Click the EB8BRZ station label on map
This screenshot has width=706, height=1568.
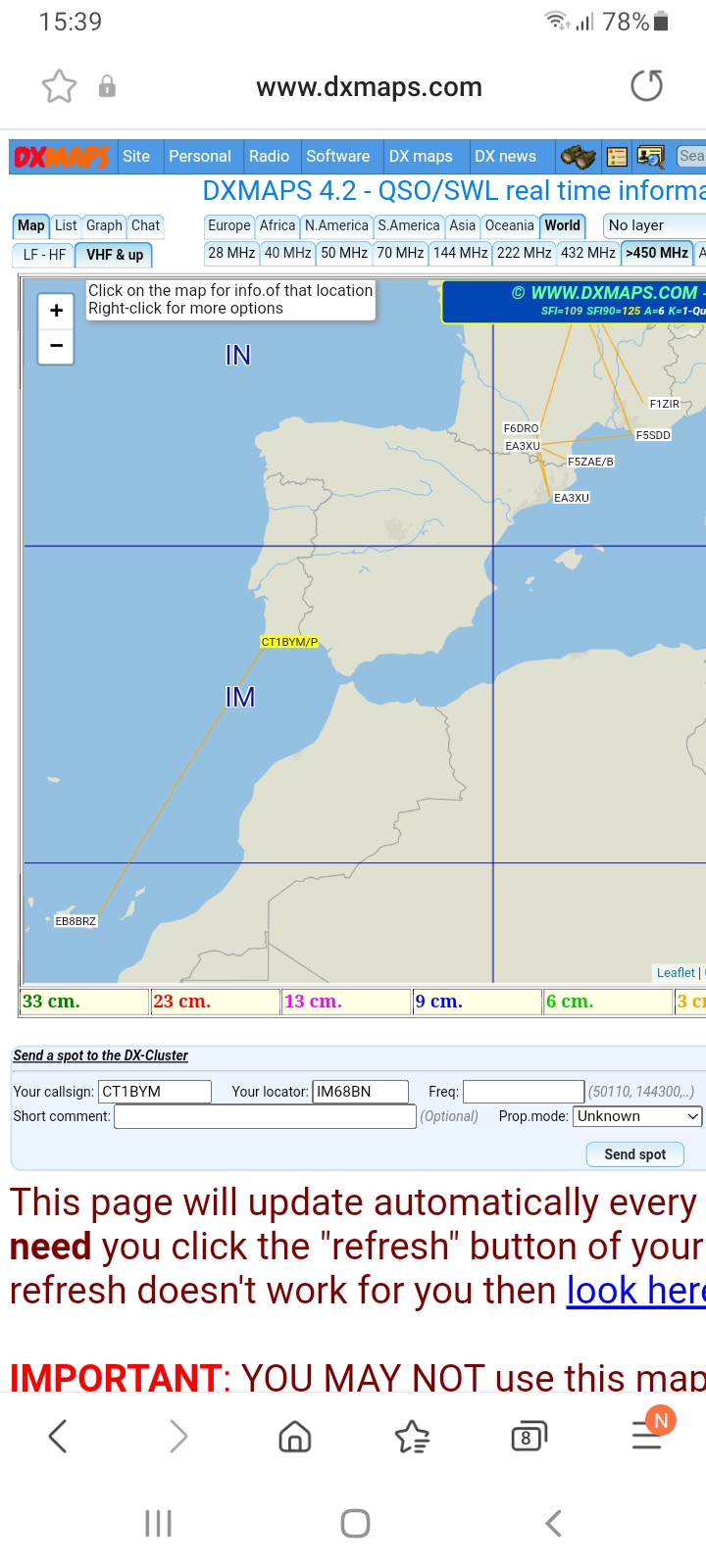(76, 921)
